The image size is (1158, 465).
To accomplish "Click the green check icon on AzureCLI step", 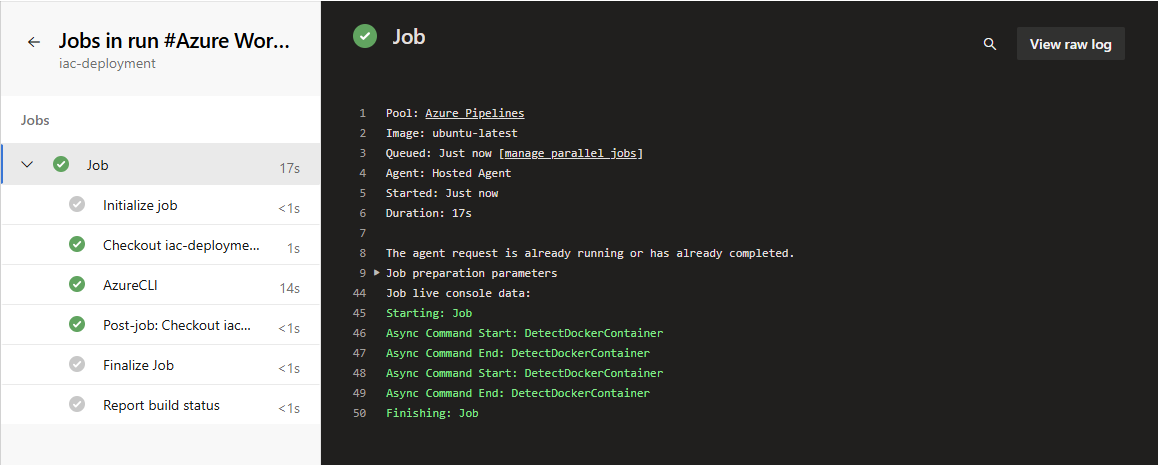I will [x=77, y=284].
